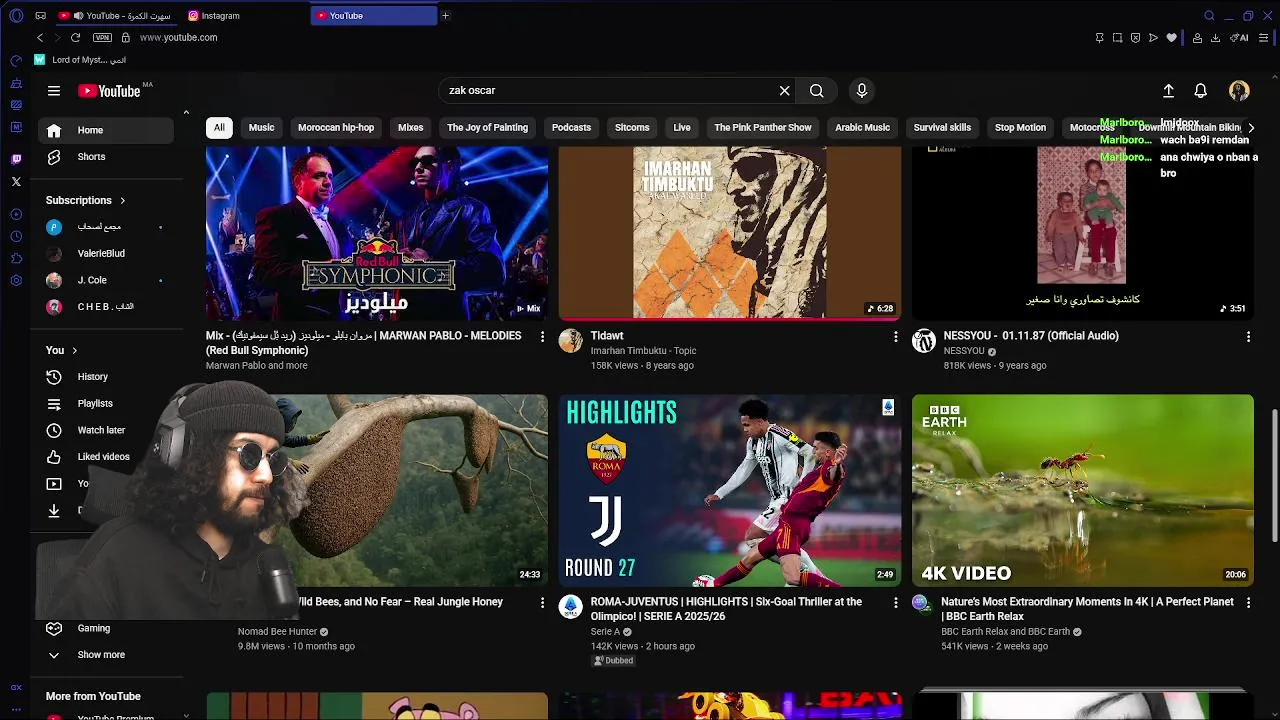The width and height of the screenshot is (1280, 720).
Task: Select the Mixes filter chip
Action: (x=411, y=128)
